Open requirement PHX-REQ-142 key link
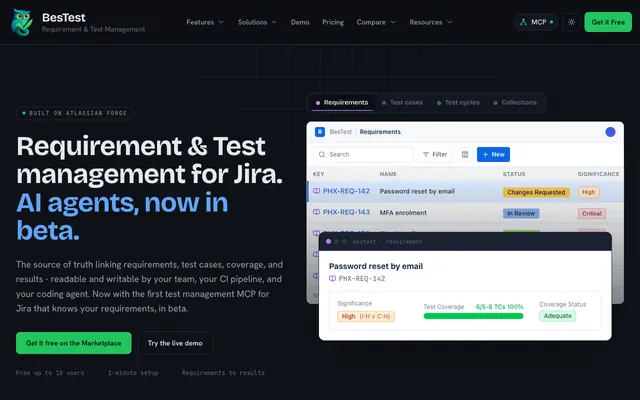Image resolution: width=640 pixels, height=400 pixels. (x=346, y=191)
